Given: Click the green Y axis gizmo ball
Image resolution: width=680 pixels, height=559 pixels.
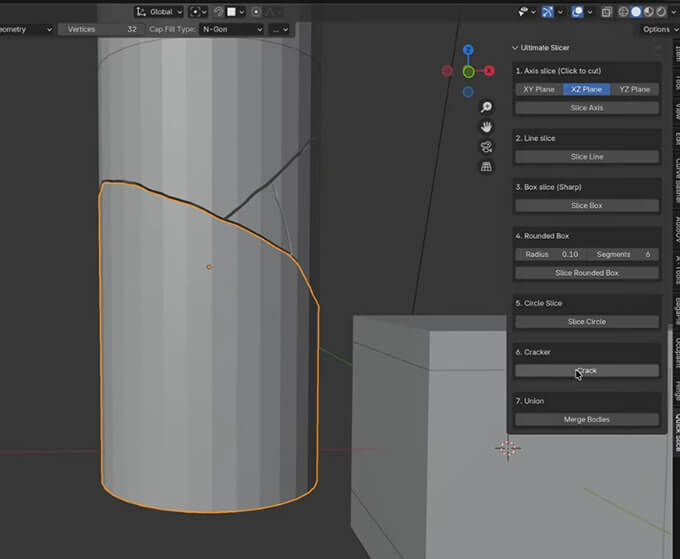Looking at the screenshot, I should tap(468, 71).
